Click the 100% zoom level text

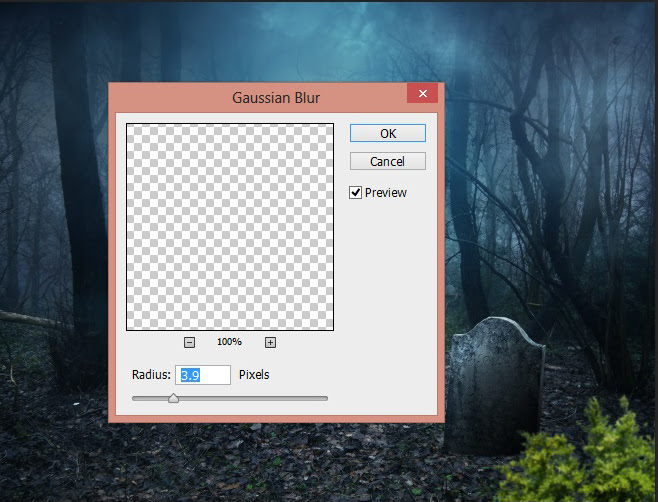pos(229,342)
